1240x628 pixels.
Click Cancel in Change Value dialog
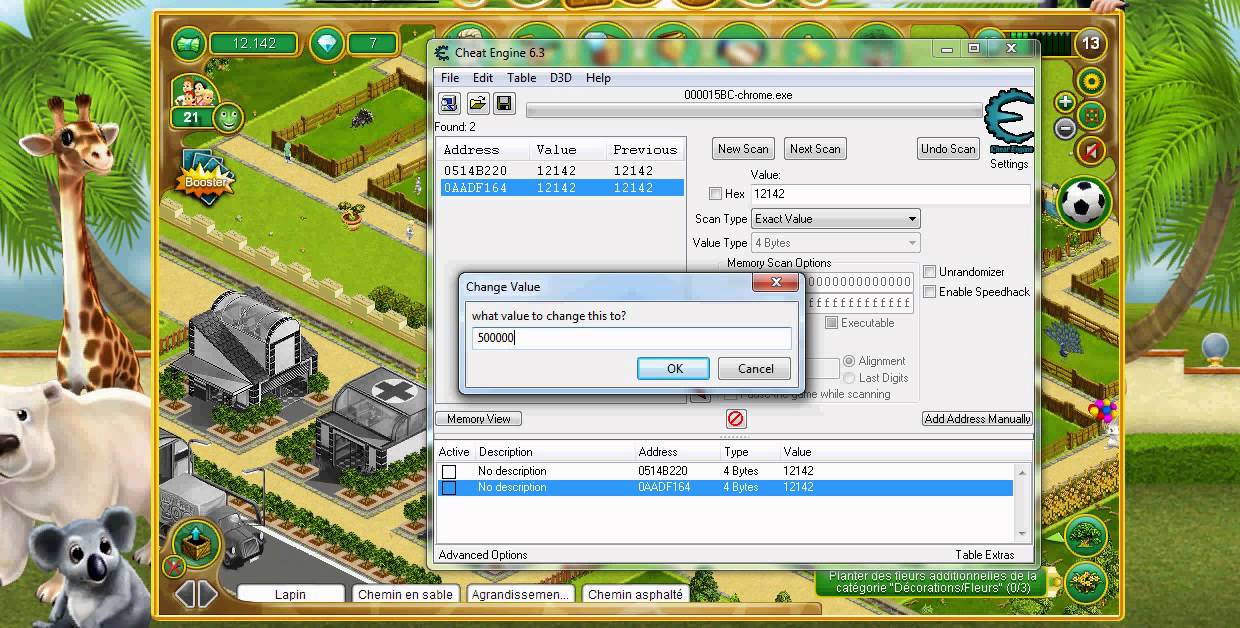[x=755, y=369]
